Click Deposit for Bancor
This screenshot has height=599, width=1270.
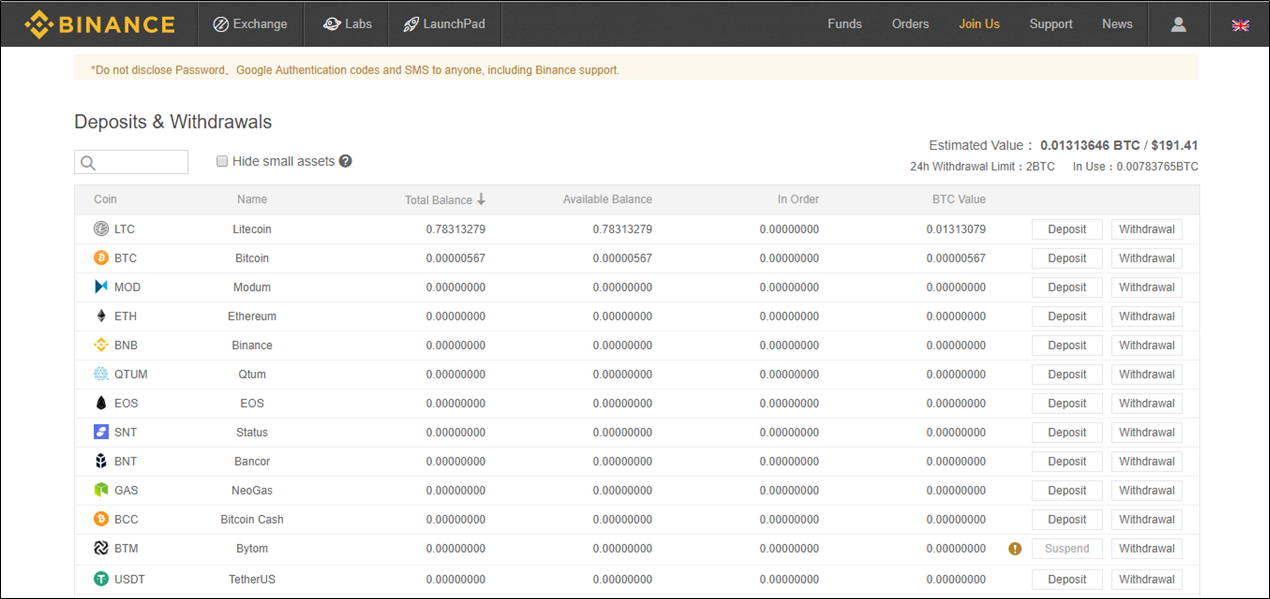1067,461
